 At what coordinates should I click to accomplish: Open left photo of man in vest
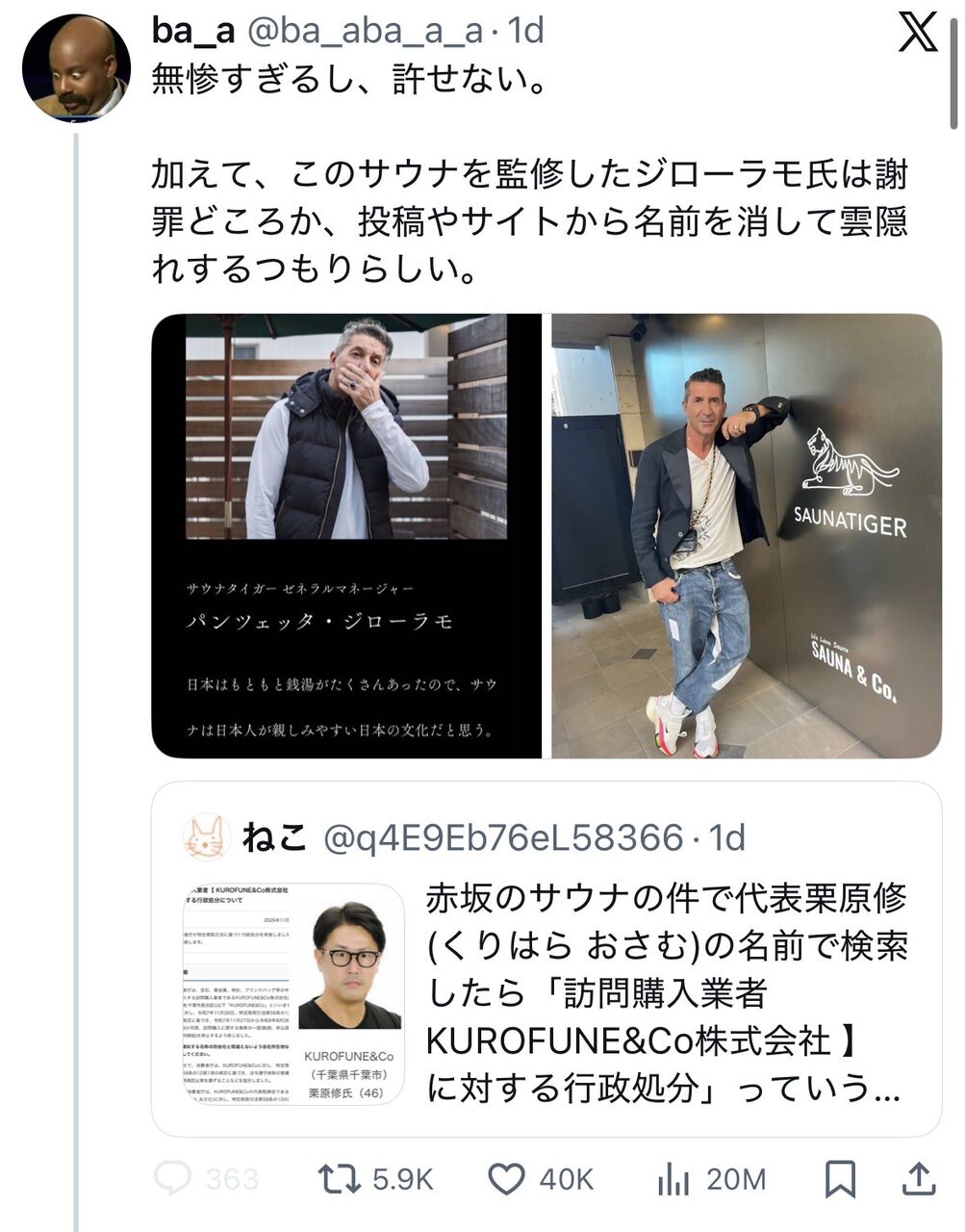346,536
